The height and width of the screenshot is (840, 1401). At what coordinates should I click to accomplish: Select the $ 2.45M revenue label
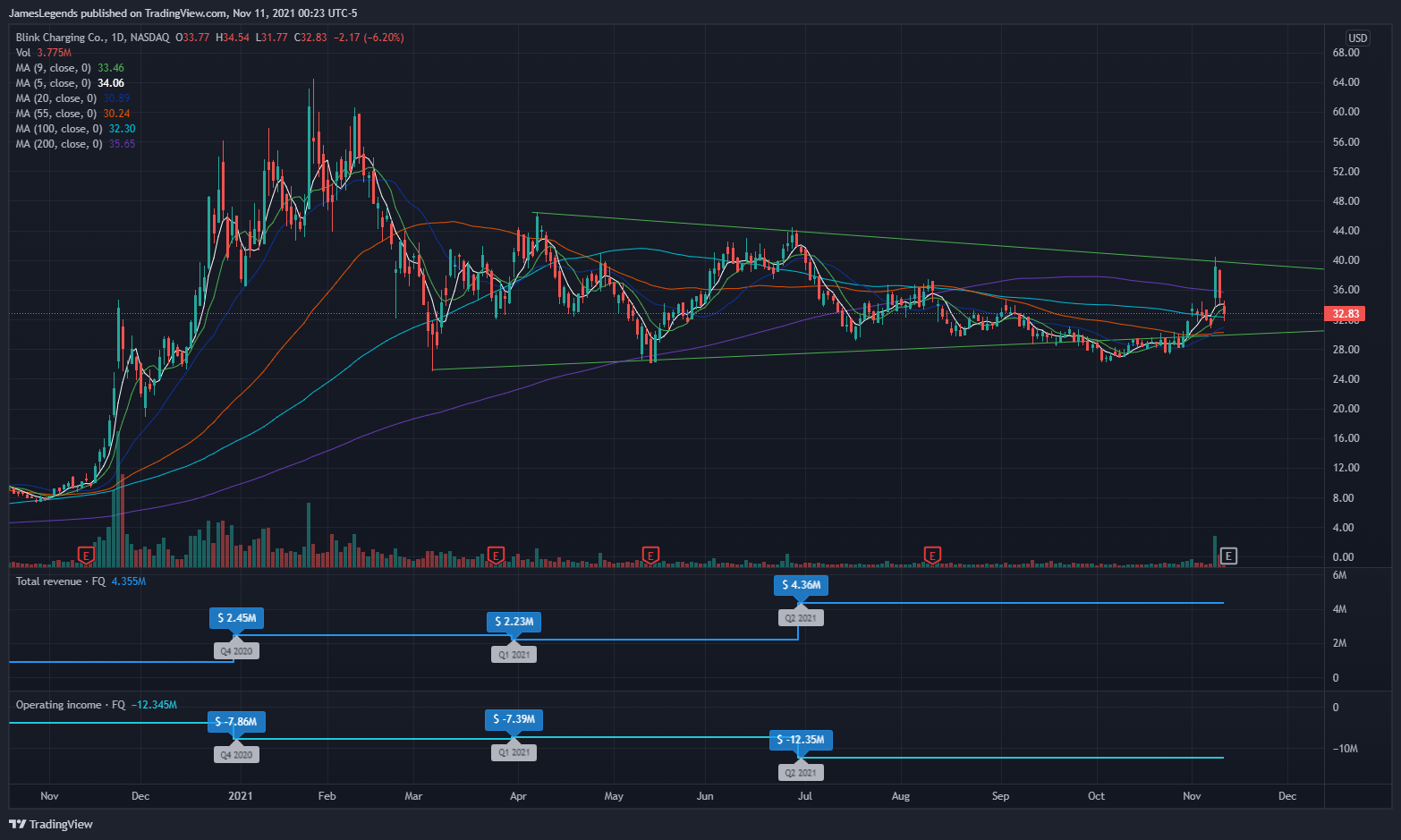(x=236, y=618)
